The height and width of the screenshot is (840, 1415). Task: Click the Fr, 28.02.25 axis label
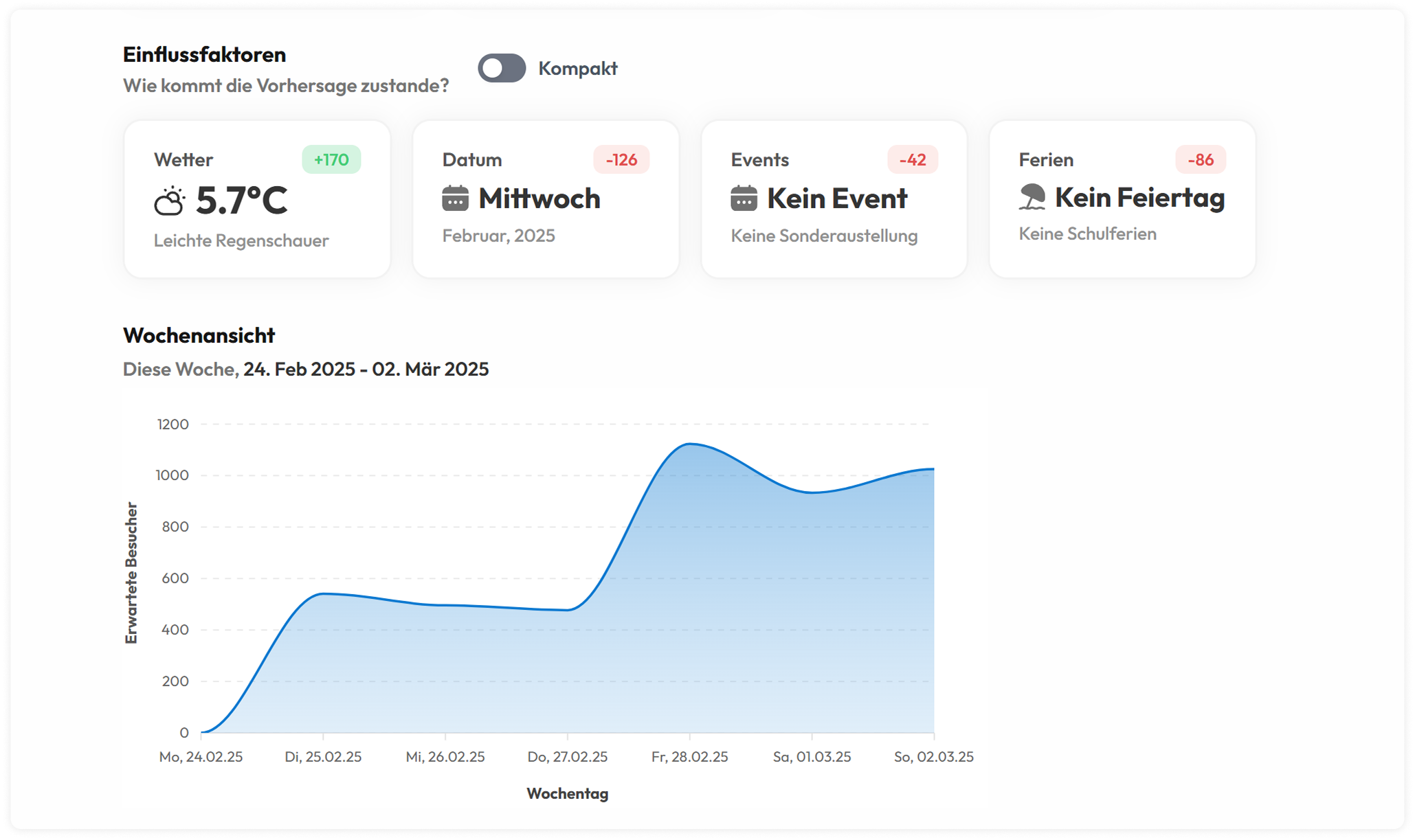pyautogui.click(x=689, y=757)
